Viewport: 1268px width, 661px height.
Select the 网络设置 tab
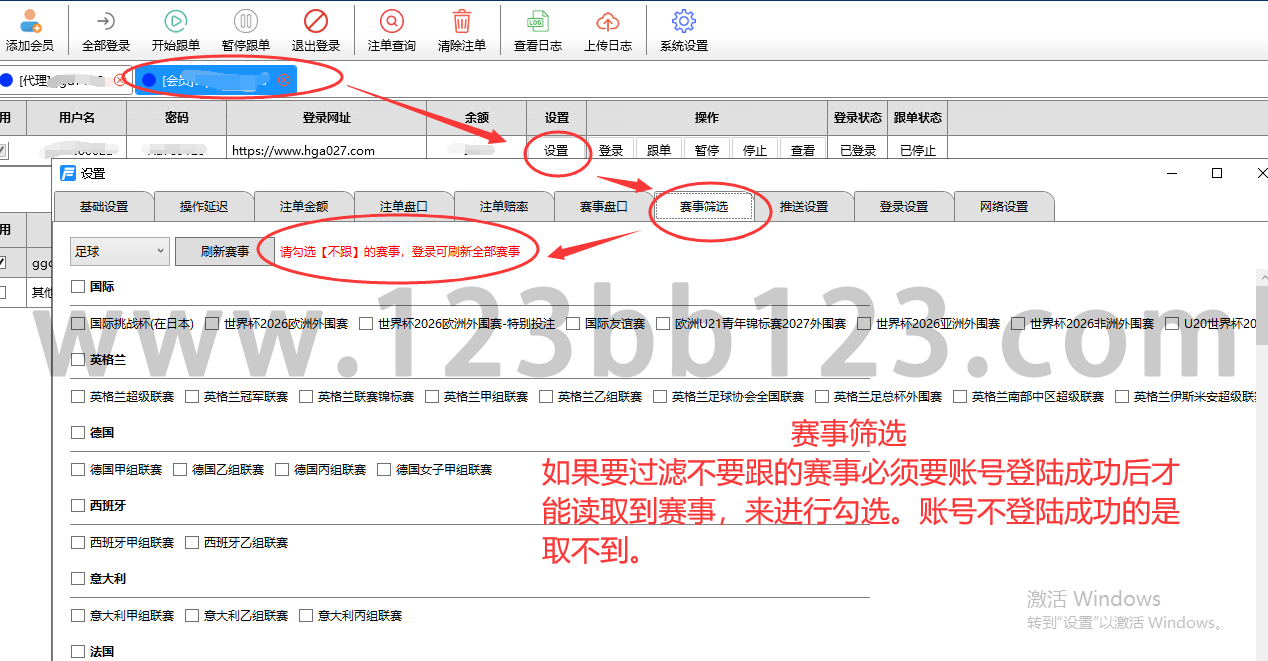[1003, 207]
